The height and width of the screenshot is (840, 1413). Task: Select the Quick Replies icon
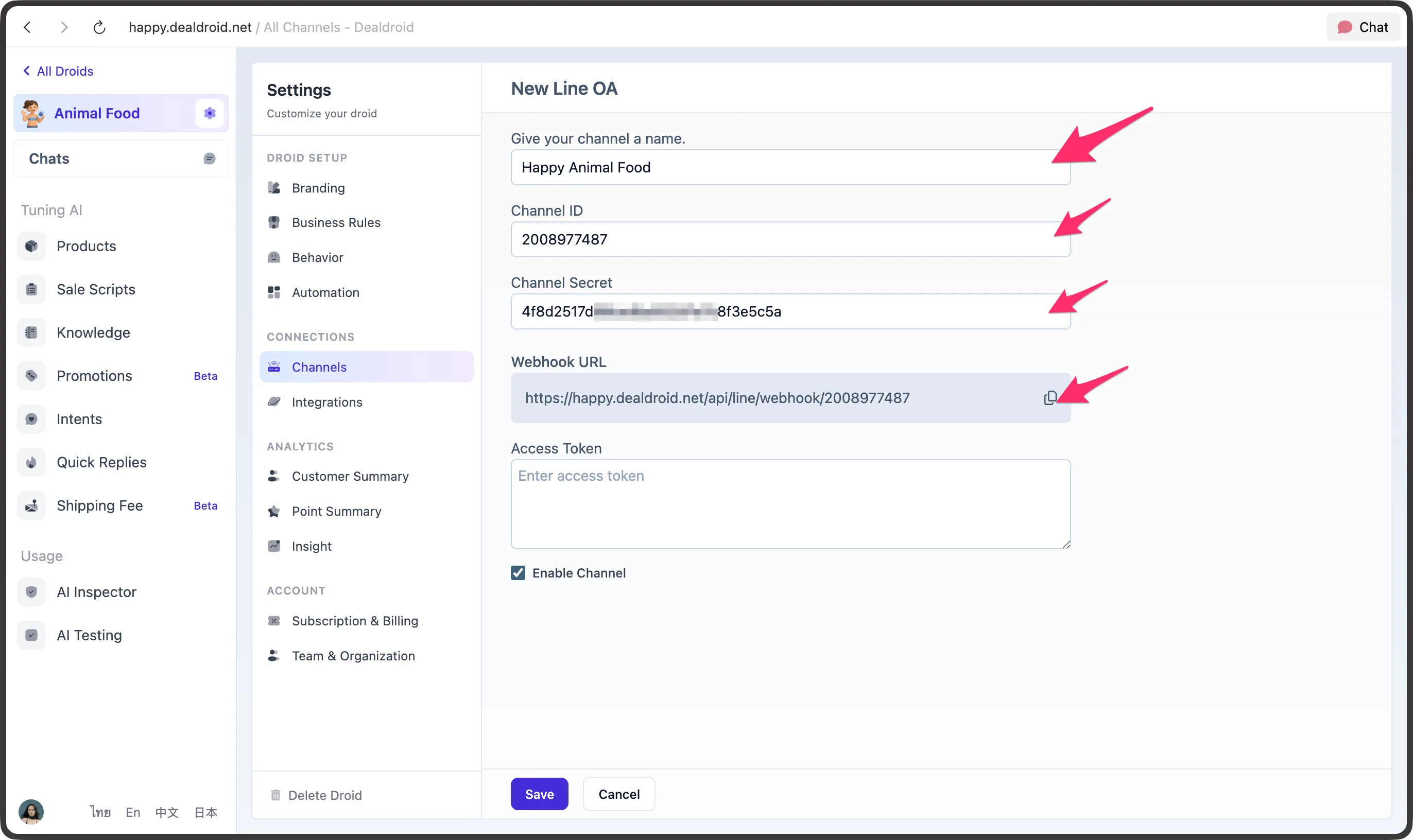click(31, 462)
